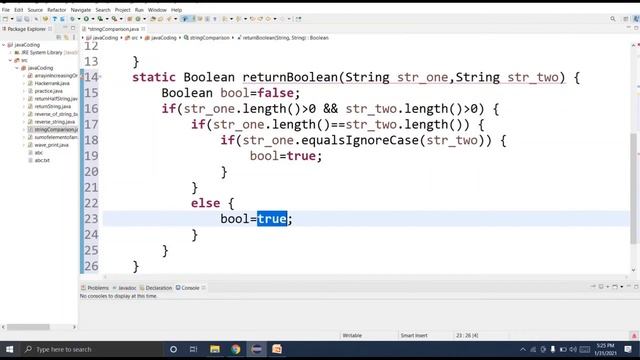This screenshot has height=360, width=640.
Task: Click the Save All toolbar icon
Action: click(x=27, y=19)
